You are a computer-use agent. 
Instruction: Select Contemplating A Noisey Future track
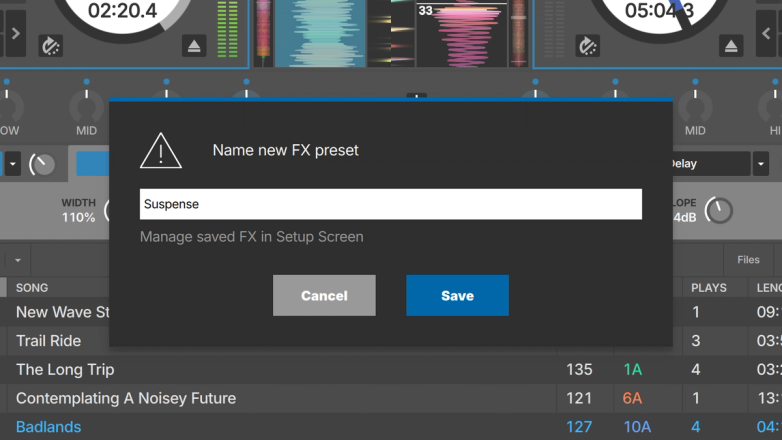click(x=126, y=398)
